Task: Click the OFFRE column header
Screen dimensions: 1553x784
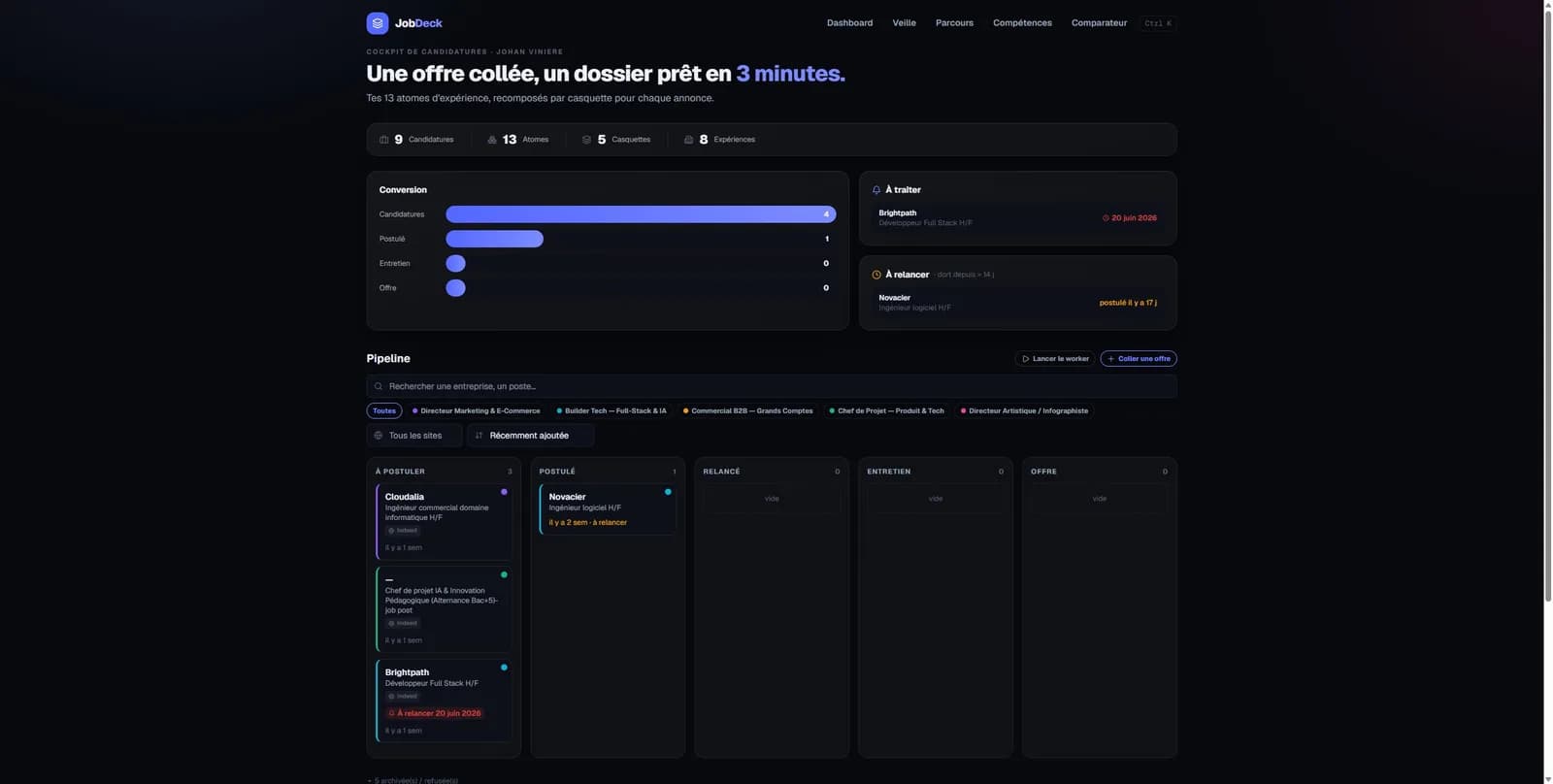Action: [1043, 472]
